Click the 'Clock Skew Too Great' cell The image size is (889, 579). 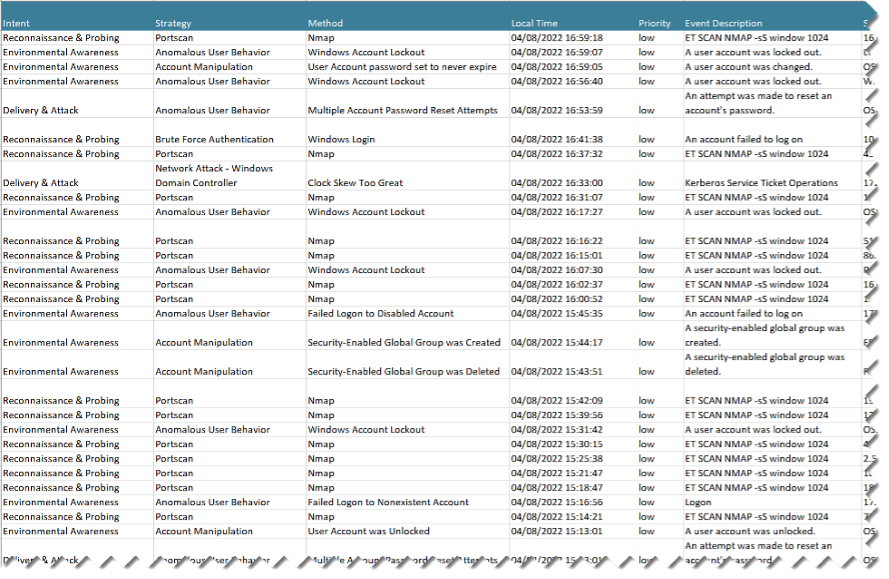pyautogui.click(x=355, y=183)
